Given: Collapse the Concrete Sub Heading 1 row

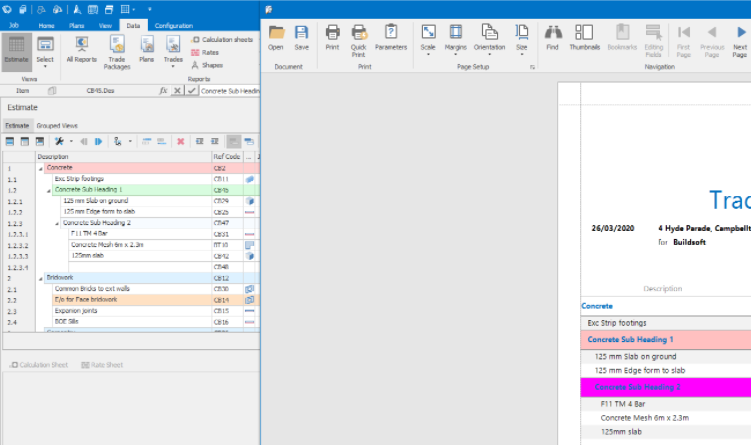Looking at the screenshot, I should [50, 189].
